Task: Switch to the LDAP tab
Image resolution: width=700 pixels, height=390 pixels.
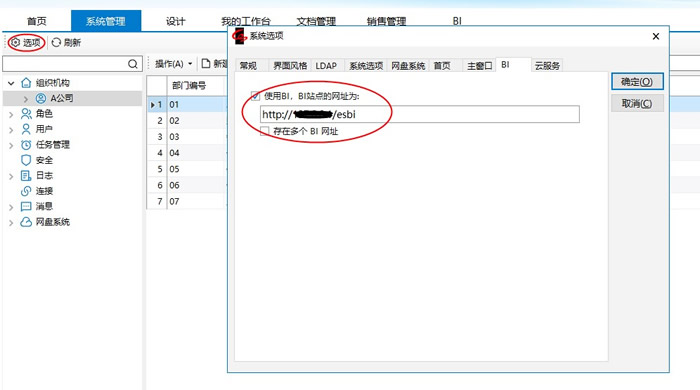Action: pyautogui.click(x=326, y=66)
